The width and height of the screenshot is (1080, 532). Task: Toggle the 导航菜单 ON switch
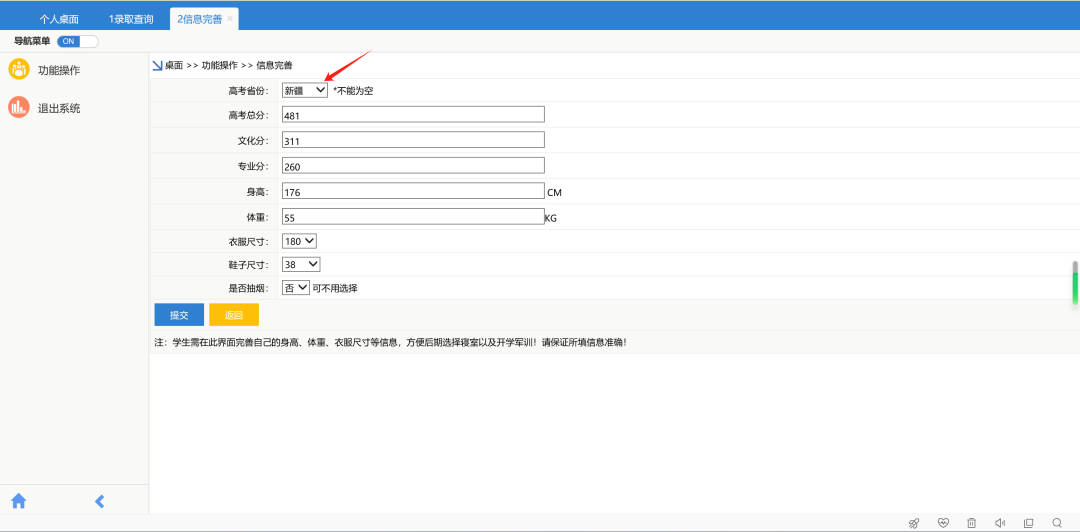click(77, 41)
